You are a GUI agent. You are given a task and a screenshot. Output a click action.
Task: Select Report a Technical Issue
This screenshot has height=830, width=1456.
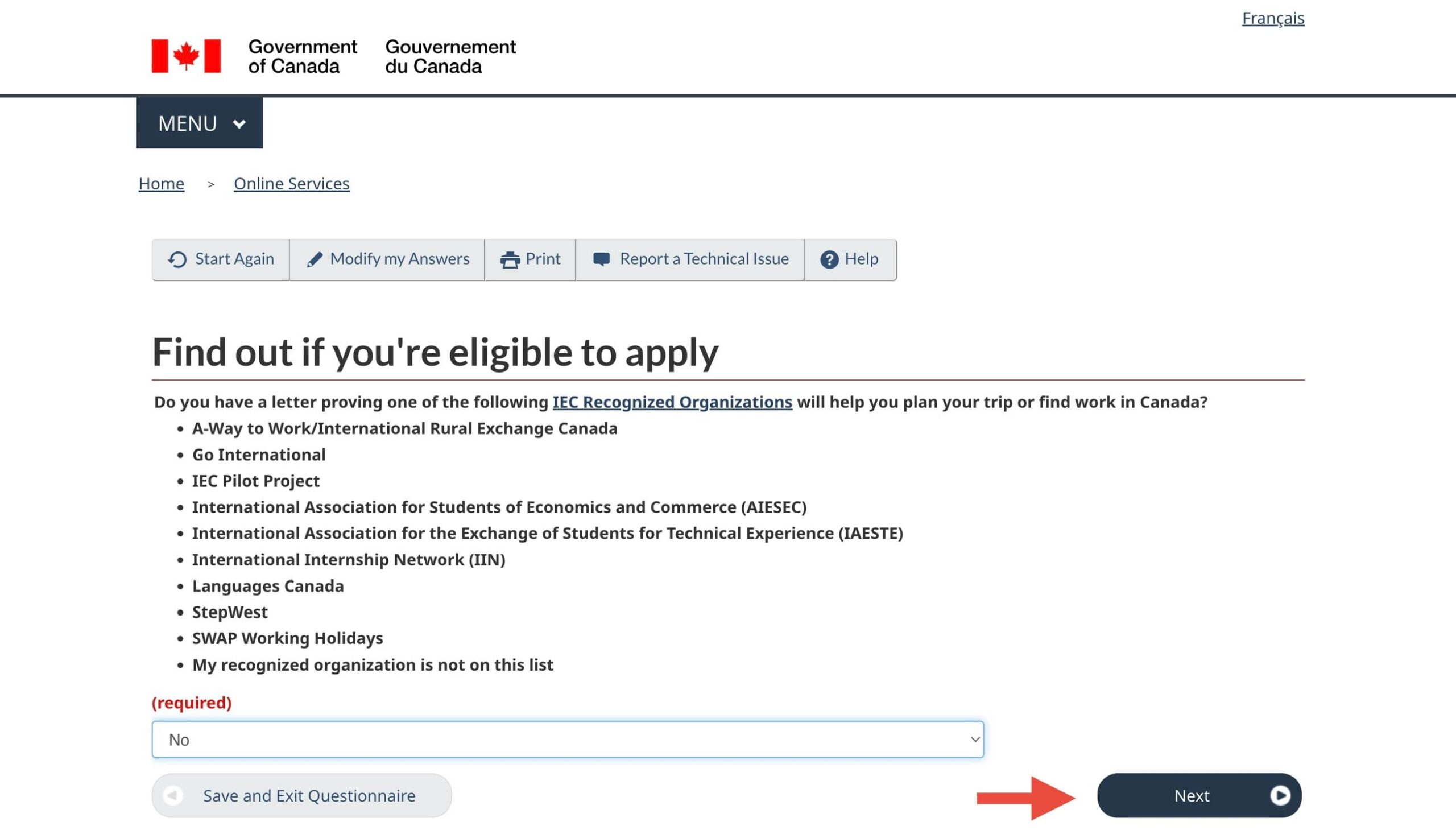click(x=704, y=259)
